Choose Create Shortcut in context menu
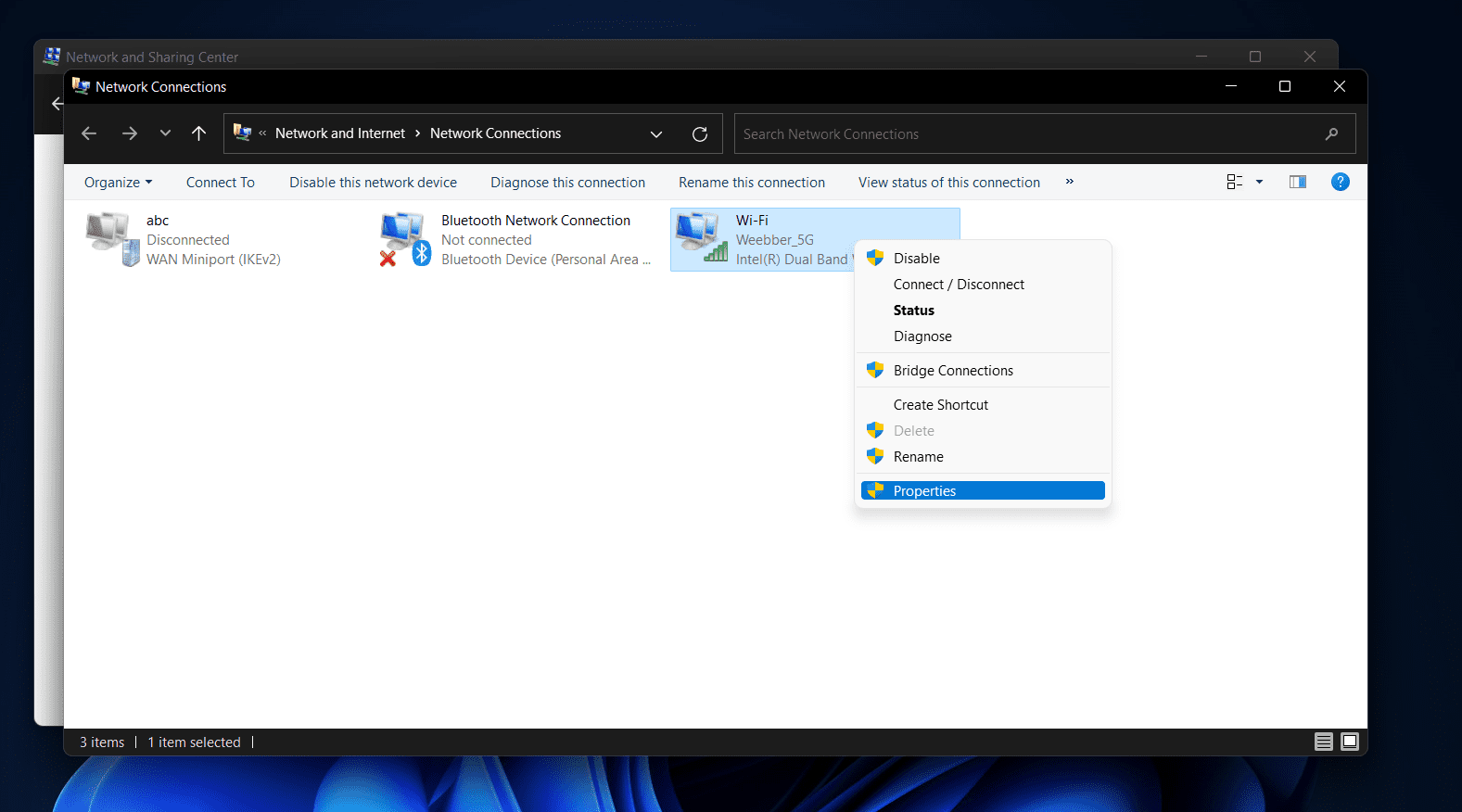Image resolution: width=1462 pixels, height=812 pixels. [x=983, y=405]
